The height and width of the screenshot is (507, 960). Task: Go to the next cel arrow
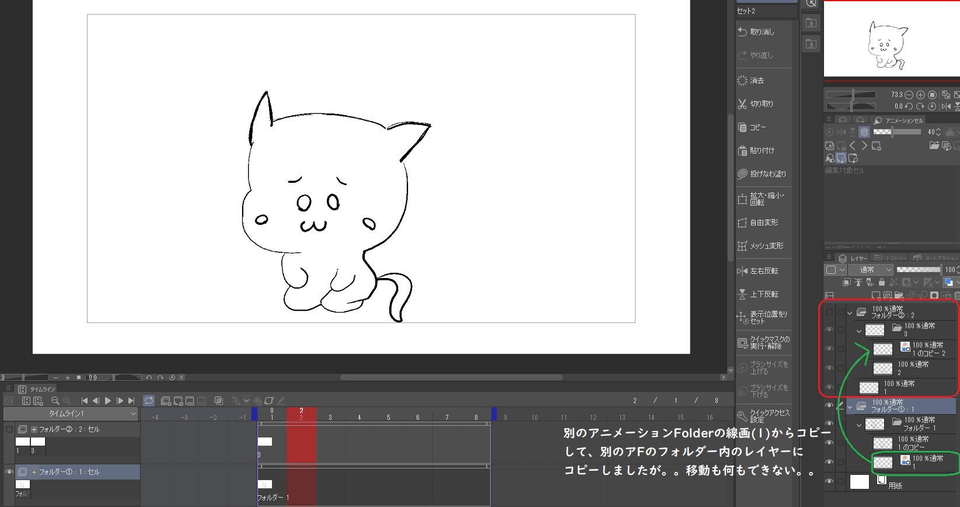(864, 146)
